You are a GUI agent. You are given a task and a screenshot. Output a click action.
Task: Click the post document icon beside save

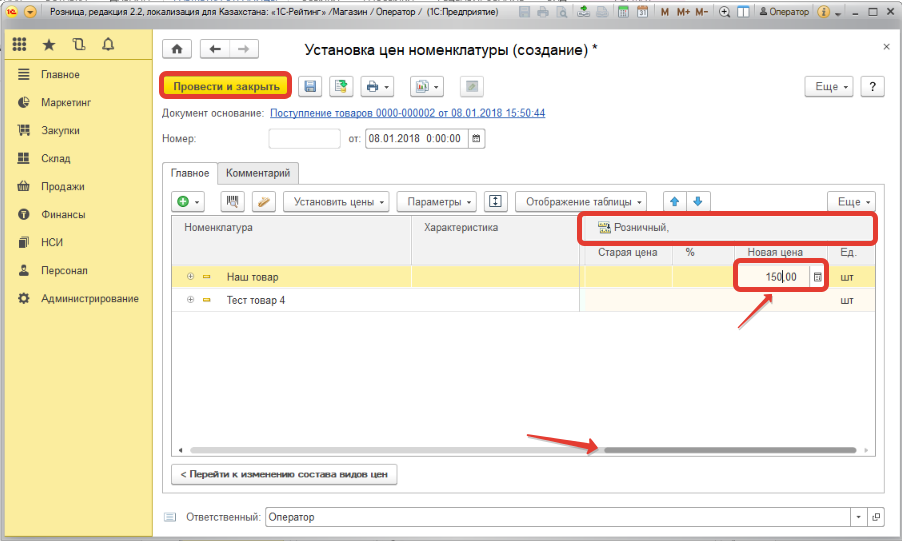point(342,87)
